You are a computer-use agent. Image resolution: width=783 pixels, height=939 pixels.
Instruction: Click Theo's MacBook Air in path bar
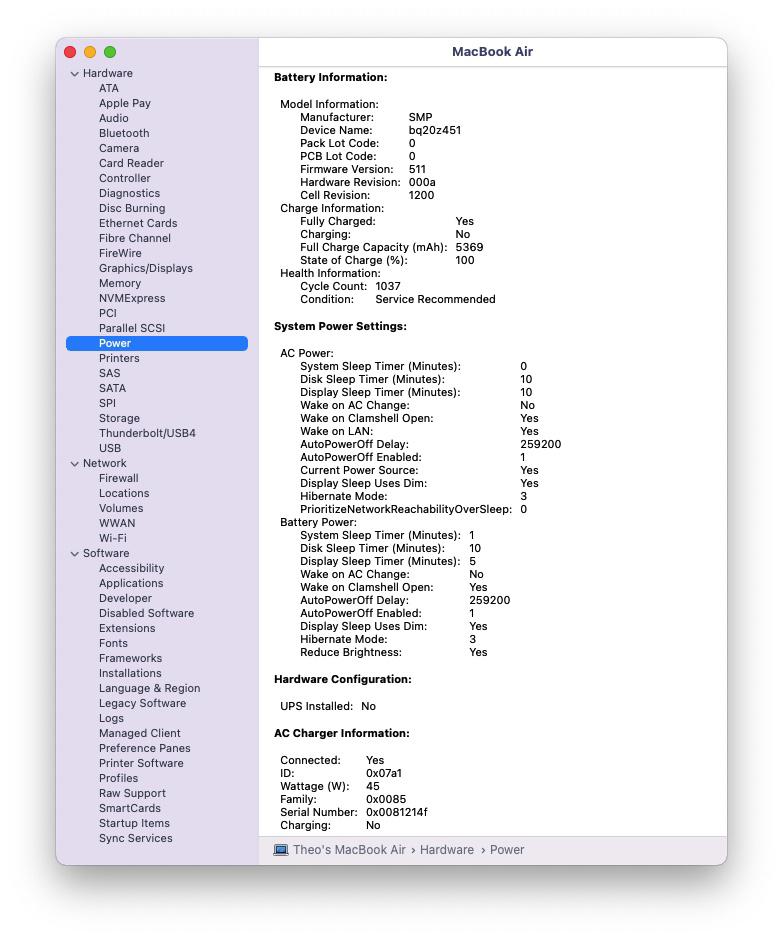point(349,850)
